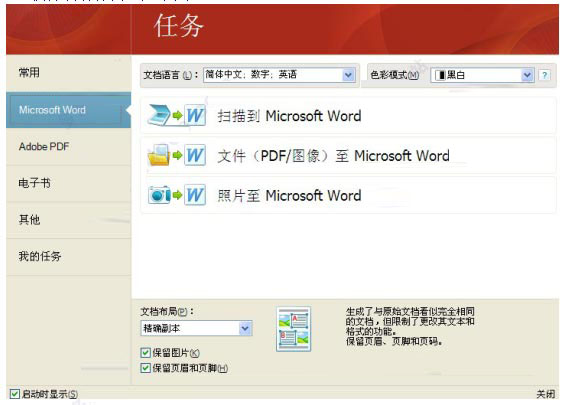Toggle the 保留图片 checkbox
This screenshot has width=564, height=405.
coord(145,352)
